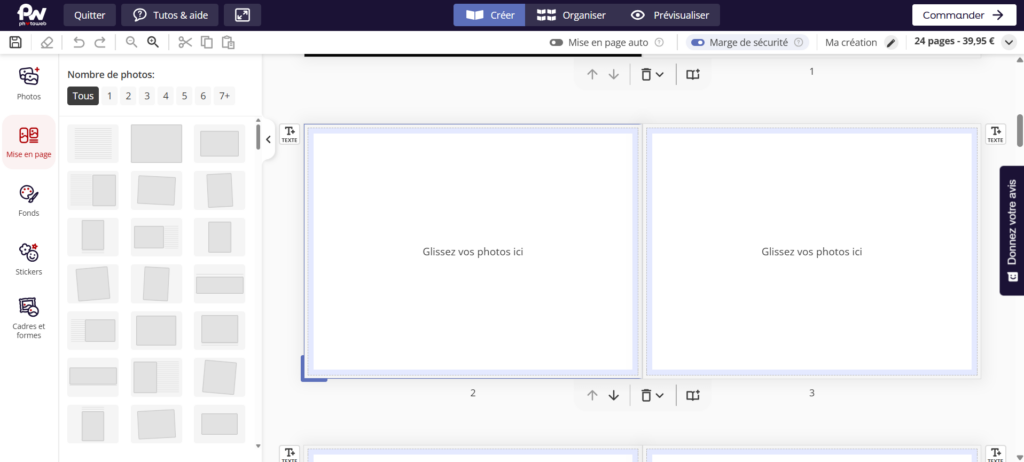The image size is (1024, 462).
Task: Open the Donnez votre avis feedback tab
Action: [1012, 231]
